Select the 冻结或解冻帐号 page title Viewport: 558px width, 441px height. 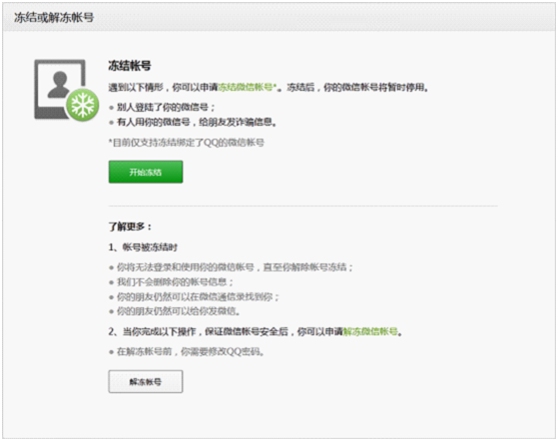54,17
